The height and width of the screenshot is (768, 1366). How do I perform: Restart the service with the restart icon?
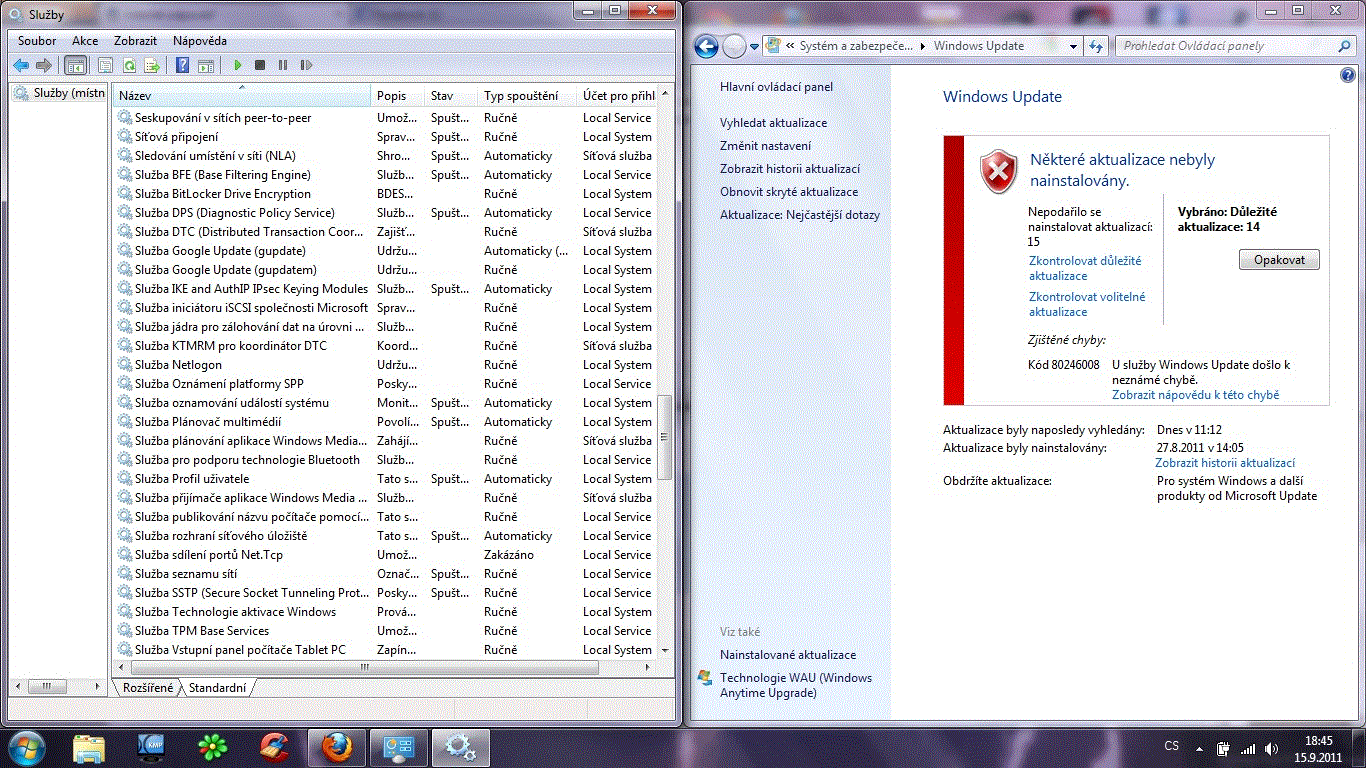tap(306, 65)
